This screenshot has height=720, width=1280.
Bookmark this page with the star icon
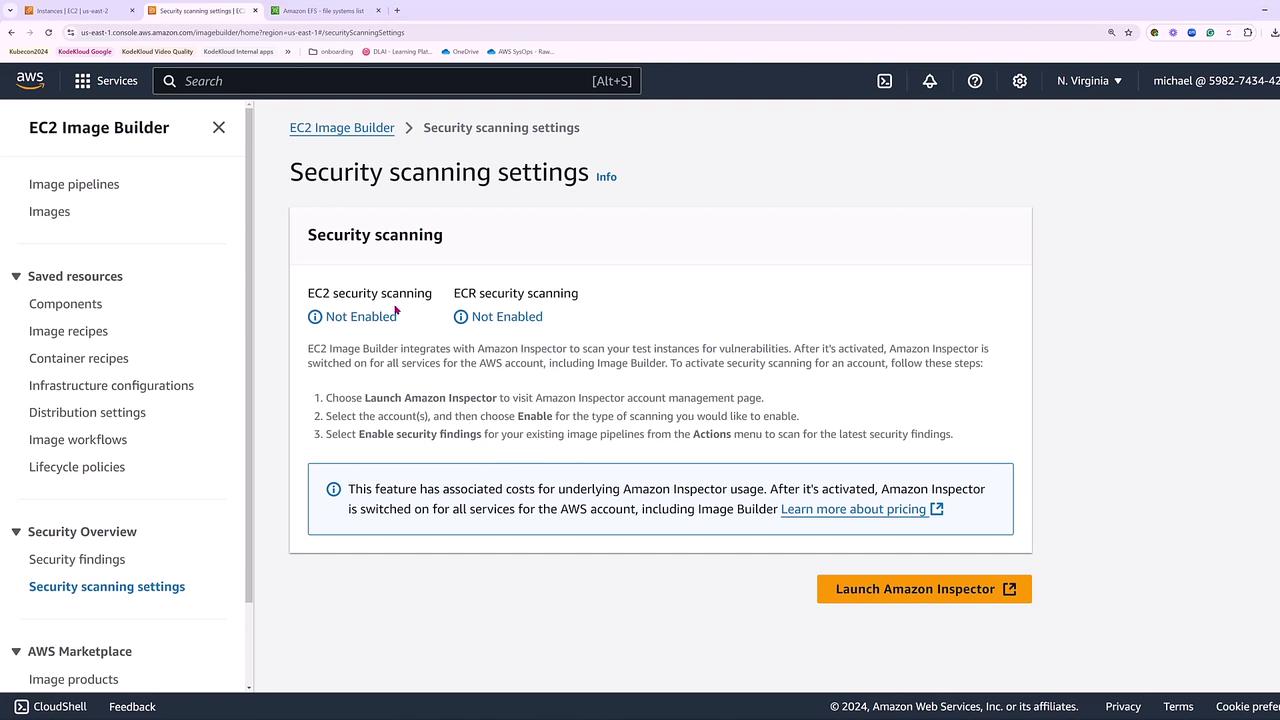pyautogui.click(x=1129, y=32)
